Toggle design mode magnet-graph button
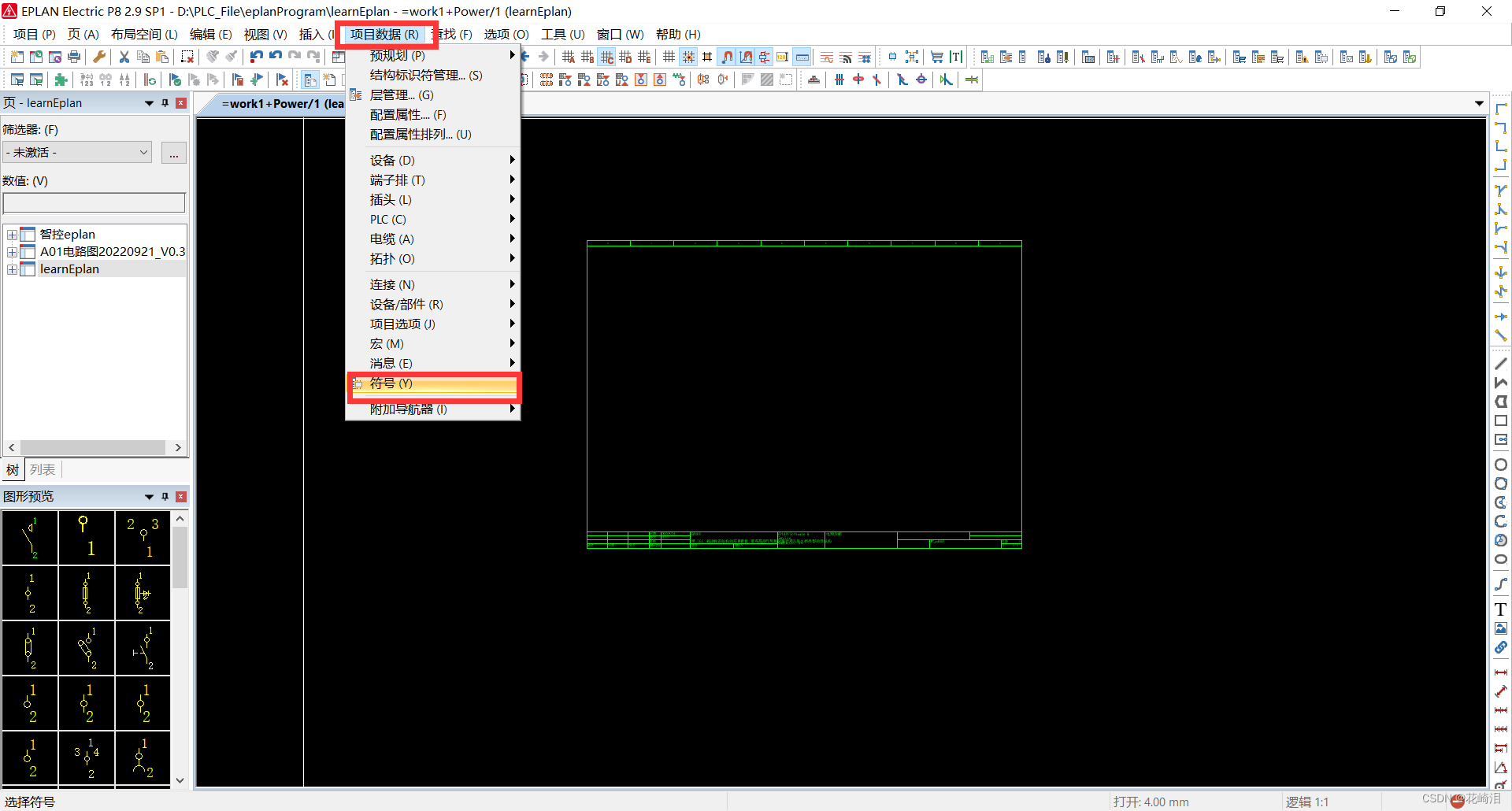 746,57
